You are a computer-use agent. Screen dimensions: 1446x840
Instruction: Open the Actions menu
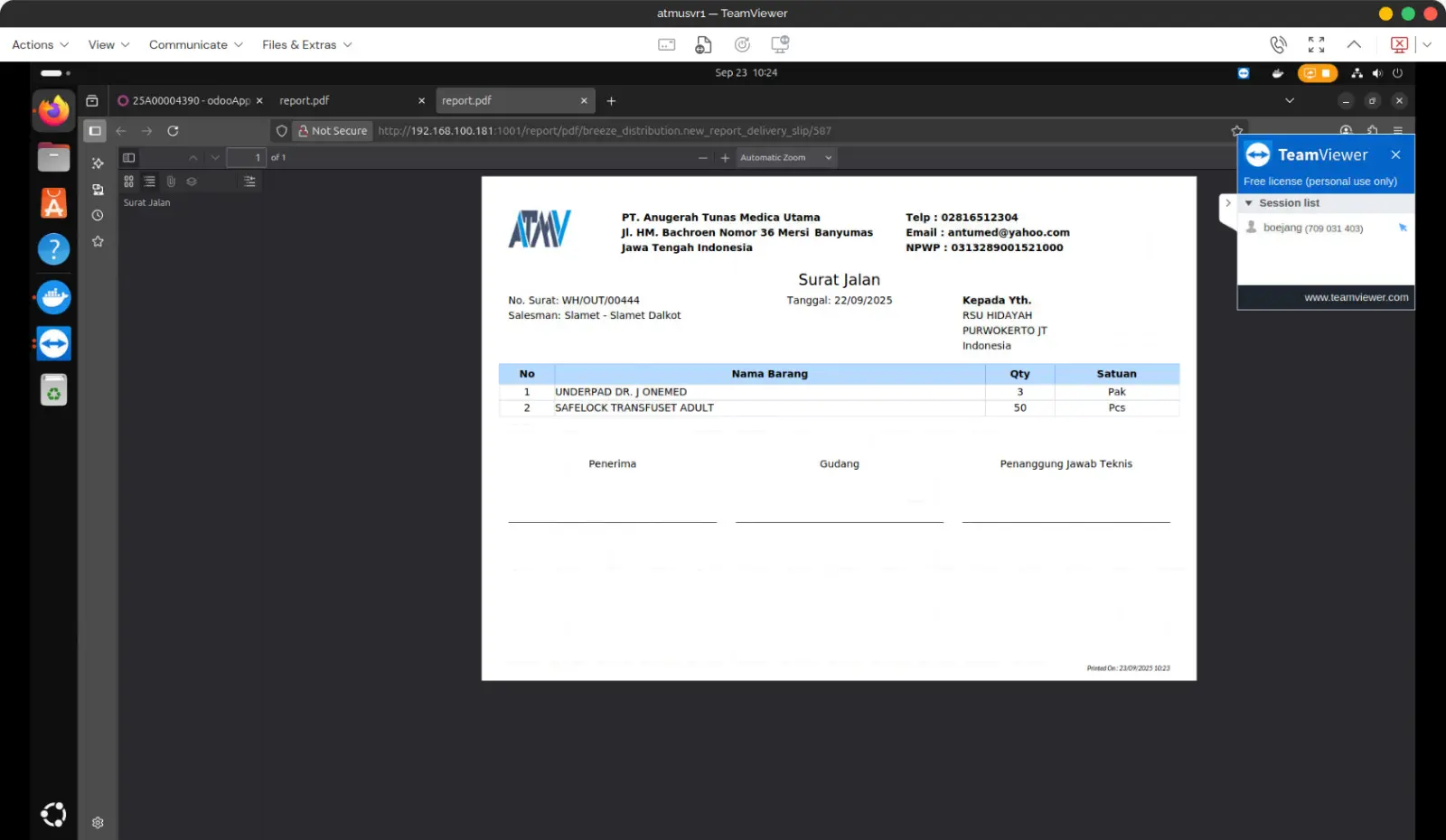coord(40,45)
